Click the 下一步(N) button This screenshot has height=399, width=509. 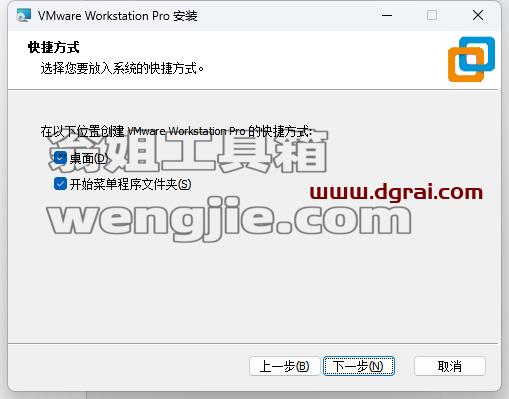[x=359, y=366]
